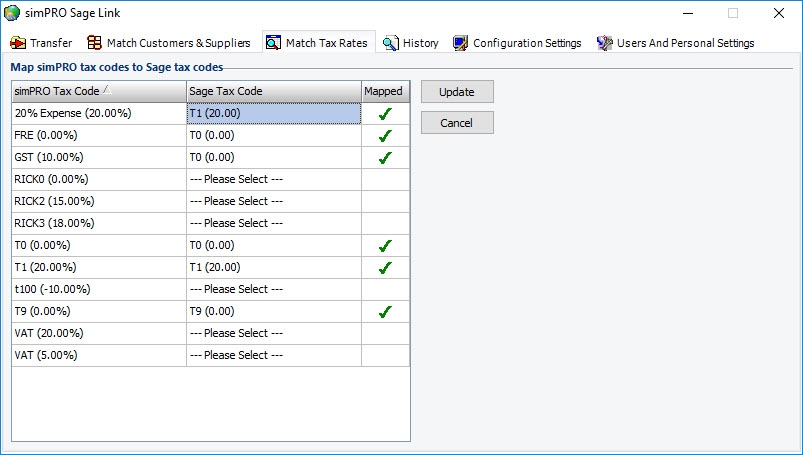Open Sage tax code dropdown for VAT (5.00%)
The height and width of the screenshot is (455, 803).
click(x=273, y=356)
